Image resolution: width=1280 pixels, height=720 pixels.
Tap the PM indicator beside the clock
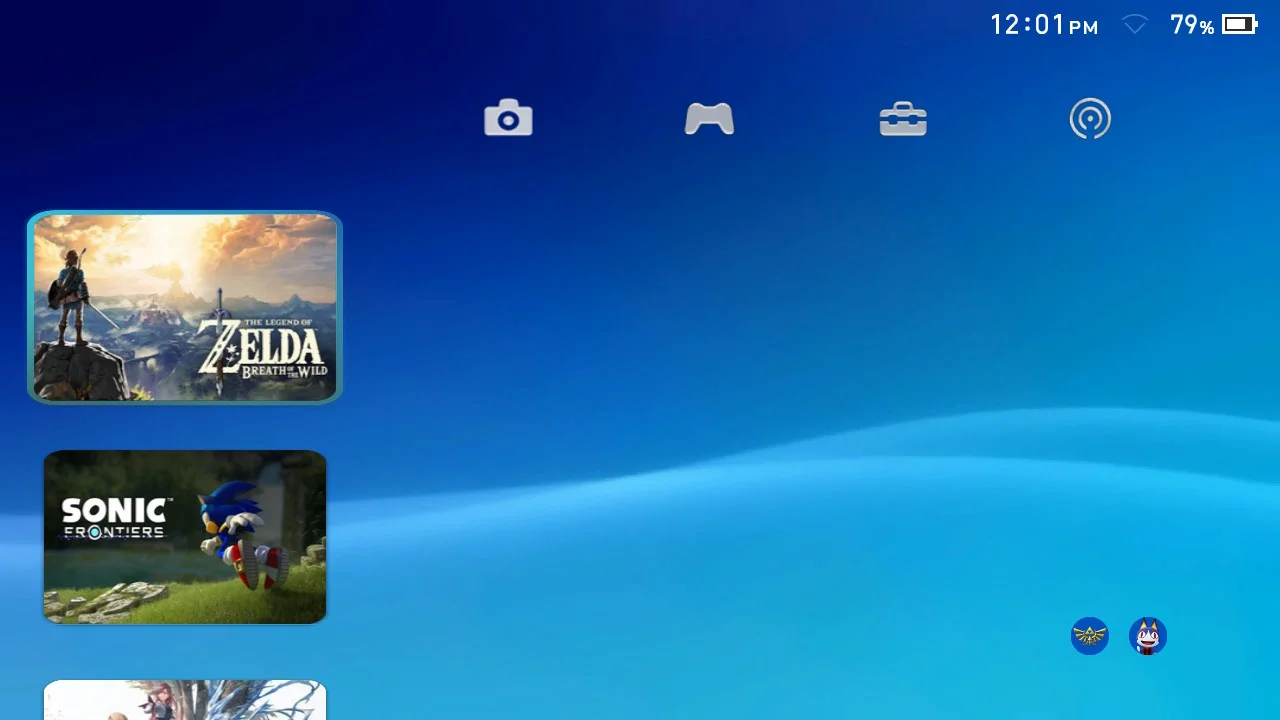point(1084,28)
